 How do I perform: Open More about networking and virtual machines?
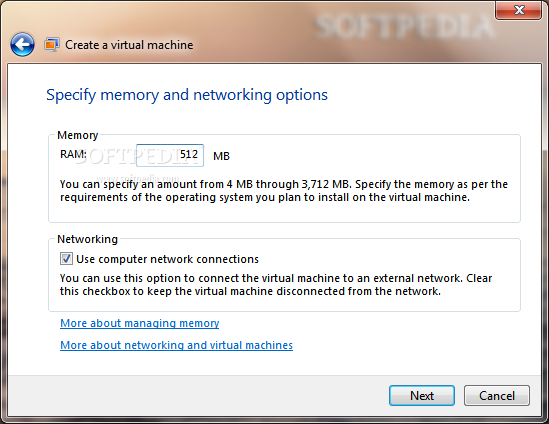click(176, 345)
